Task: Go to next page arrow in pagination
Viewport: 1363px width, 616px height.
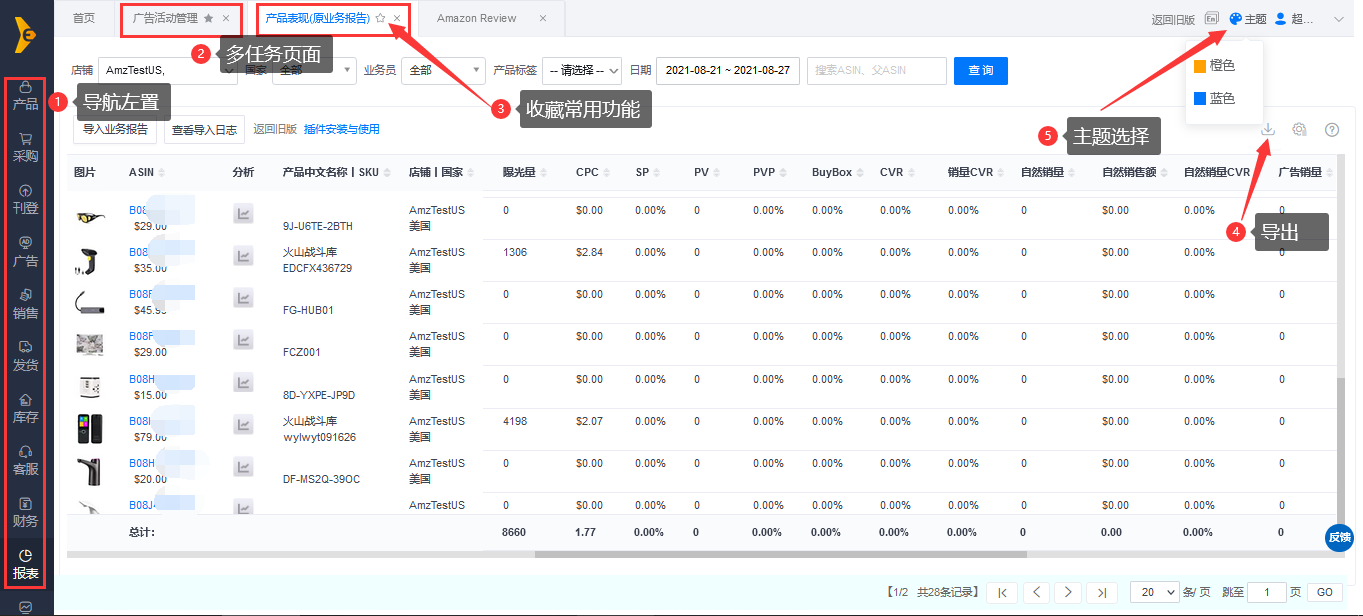Action: [x=1068, y=592]
